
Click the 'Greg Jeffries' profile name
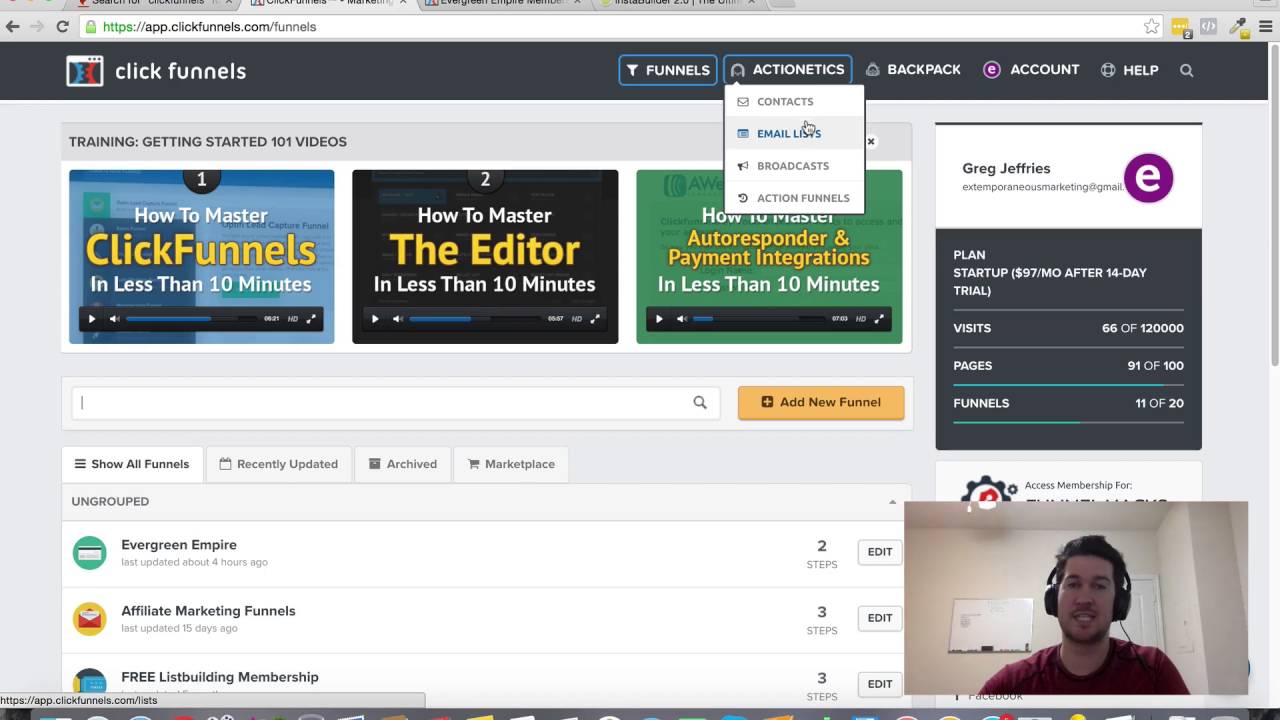pos(1006,169)
